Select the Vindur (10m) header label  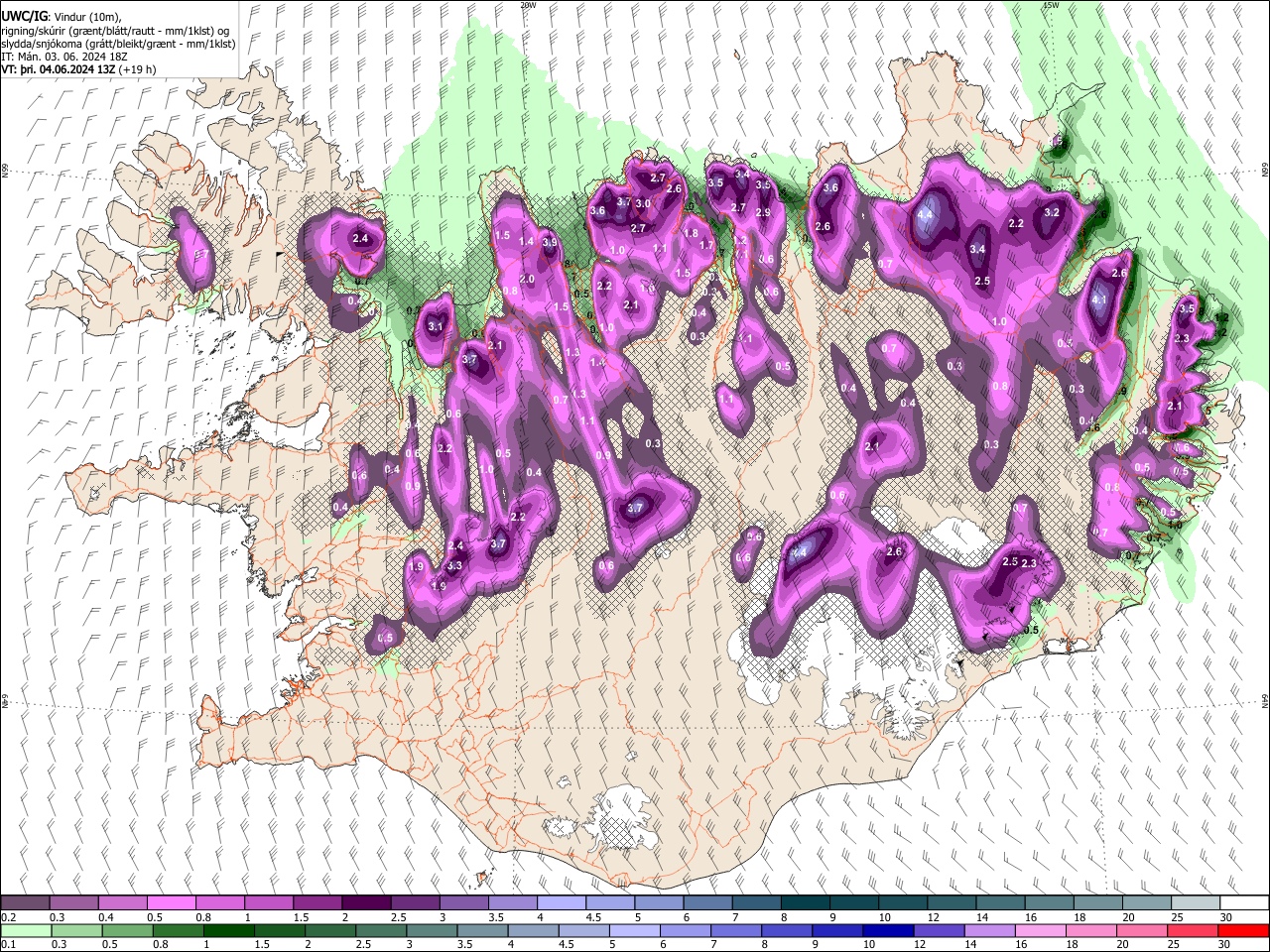[85, 17]
